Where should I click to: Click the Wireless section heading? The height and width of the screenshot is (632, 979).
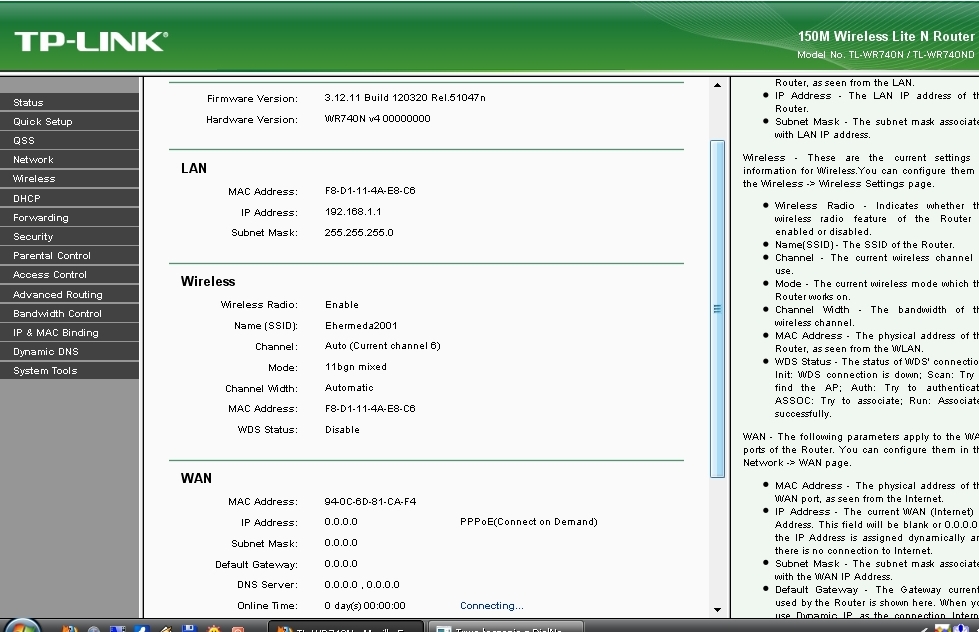[208, 282]
